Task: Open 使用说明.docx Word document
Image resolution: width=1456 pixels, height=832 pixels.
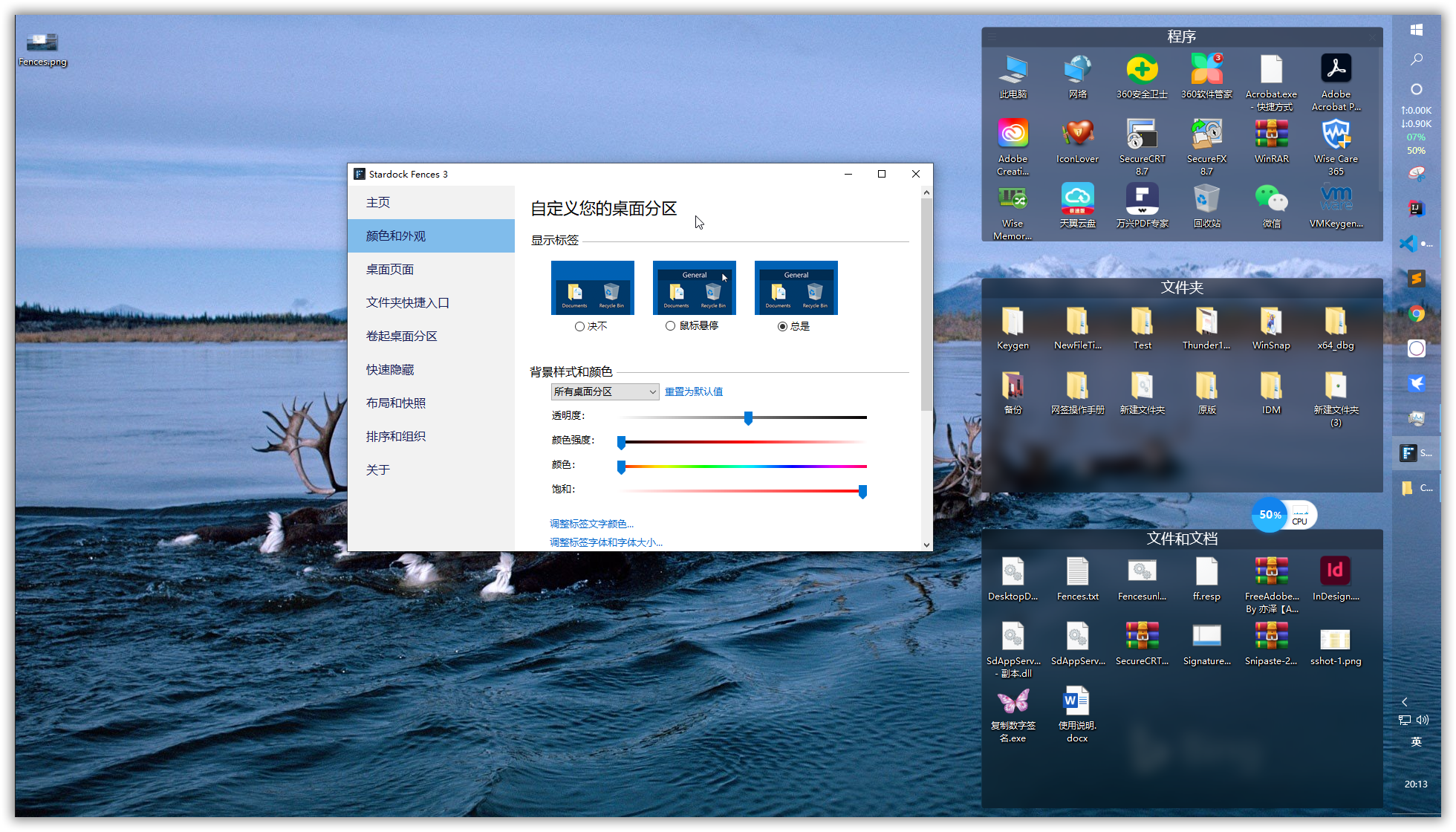Action: coord(1077,713)
